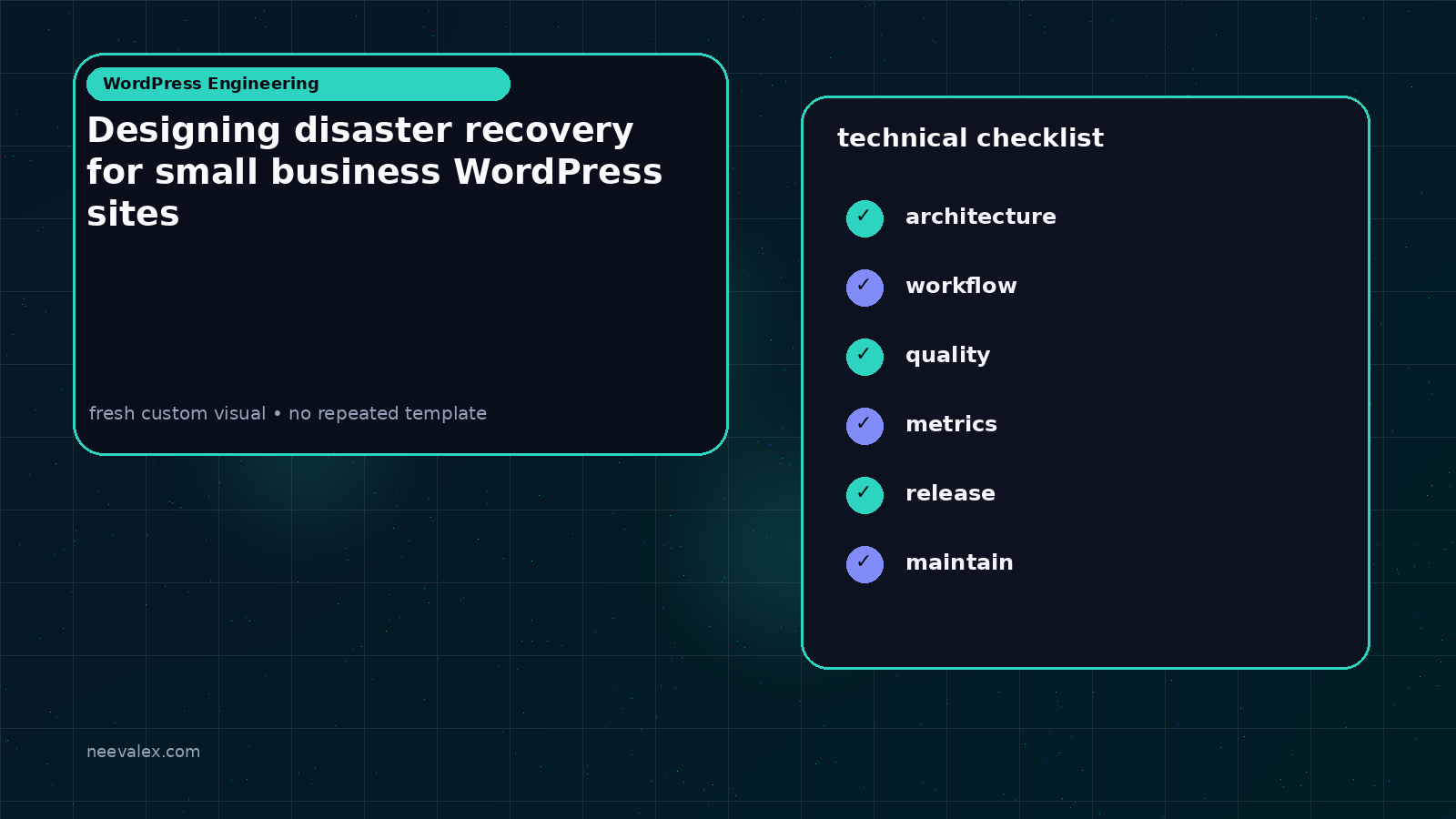Click the "maintain" checklist label
This screenshot has height=819, width=1456.
(959, 562)
